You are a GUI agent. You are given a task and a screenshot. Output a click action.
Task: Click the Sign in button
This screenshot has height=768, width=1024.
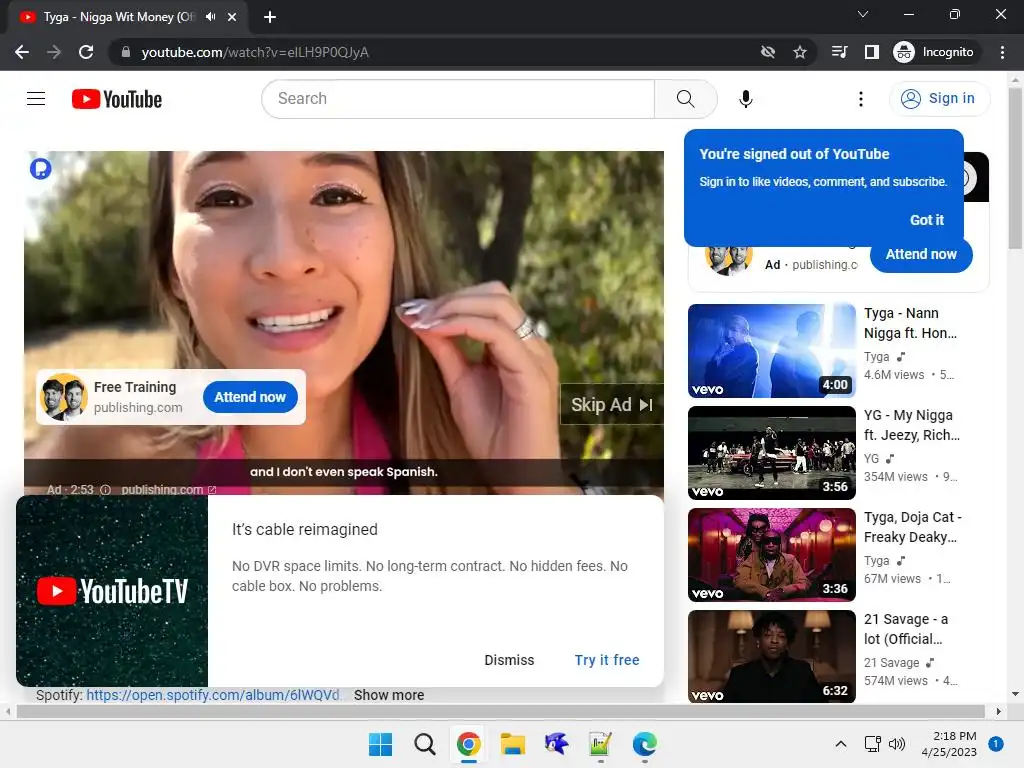pyautogui.click(x=939, y=99)
